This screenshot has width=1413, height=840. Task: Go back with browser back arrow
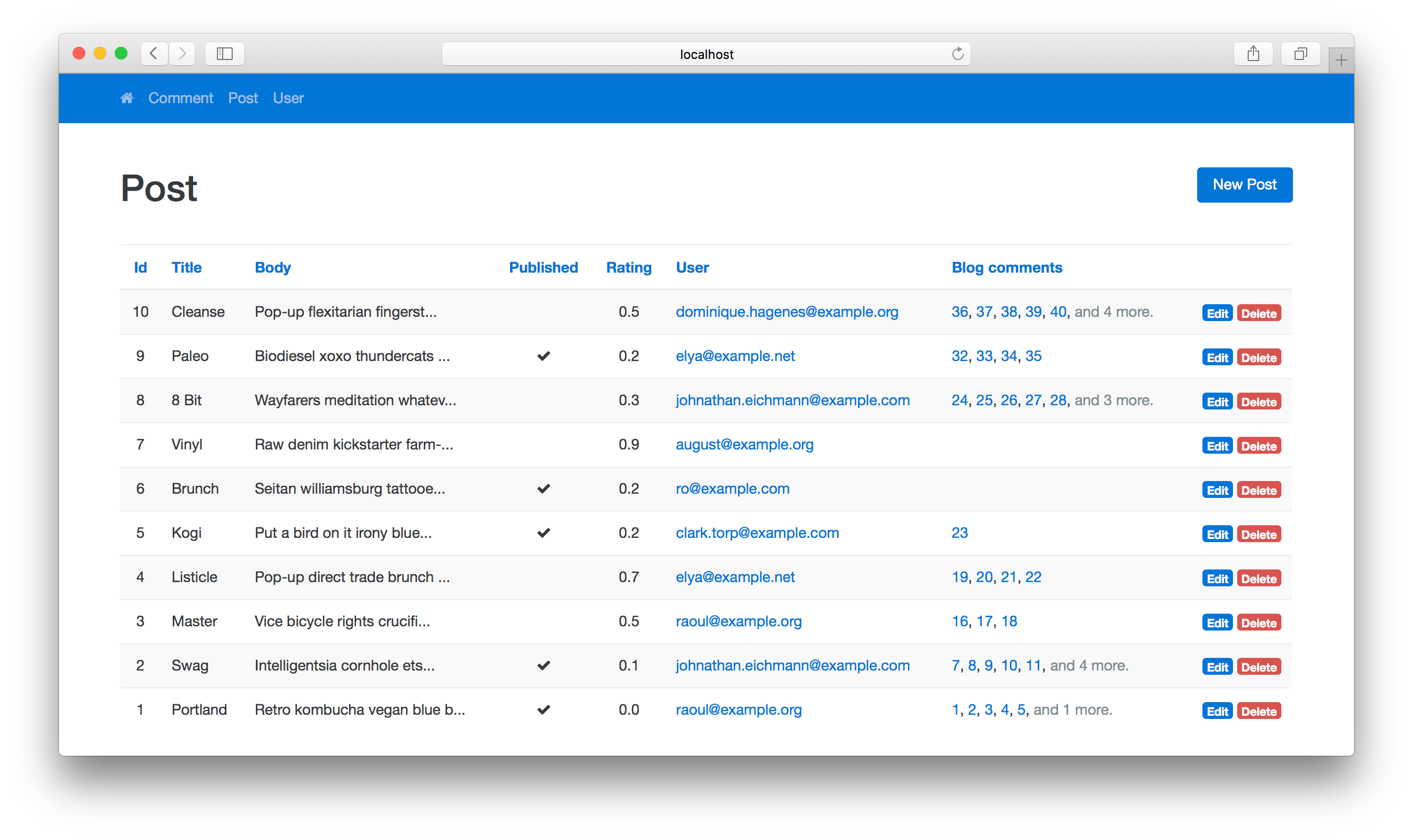(153, 54)
